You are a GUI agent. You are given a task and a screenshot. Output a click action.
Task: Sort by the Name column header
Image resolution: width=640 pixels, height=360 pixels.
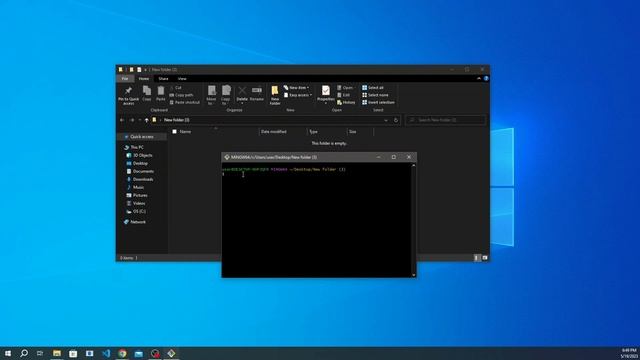click(x=185, y=131)
